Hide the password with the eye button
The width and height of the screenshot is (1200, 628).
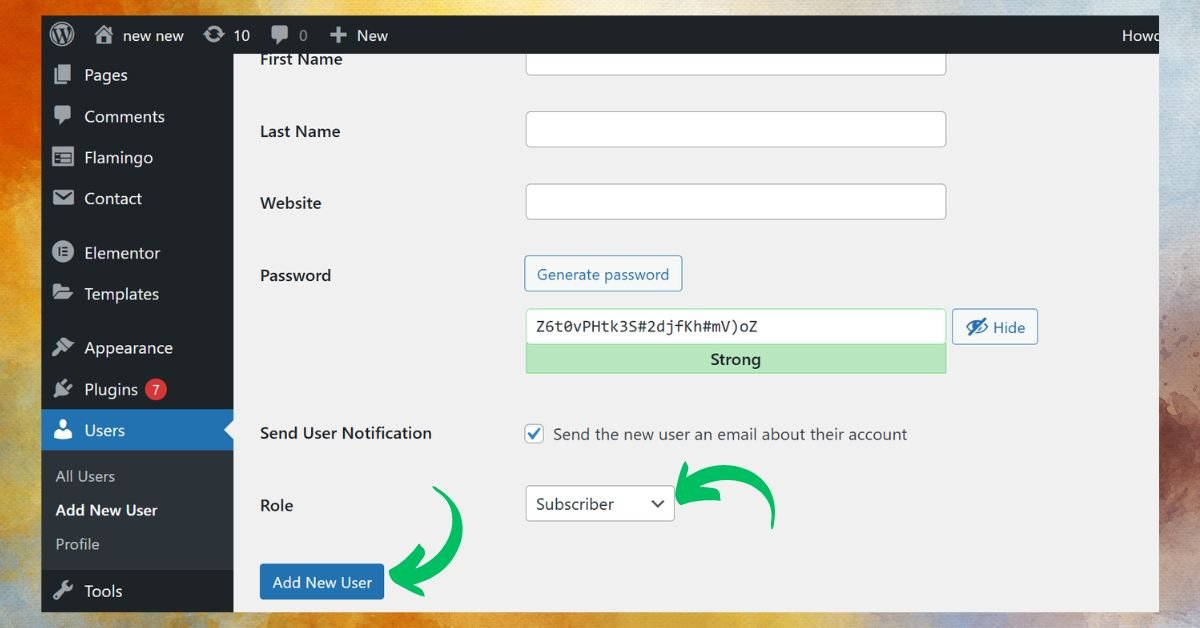(995, 327)
